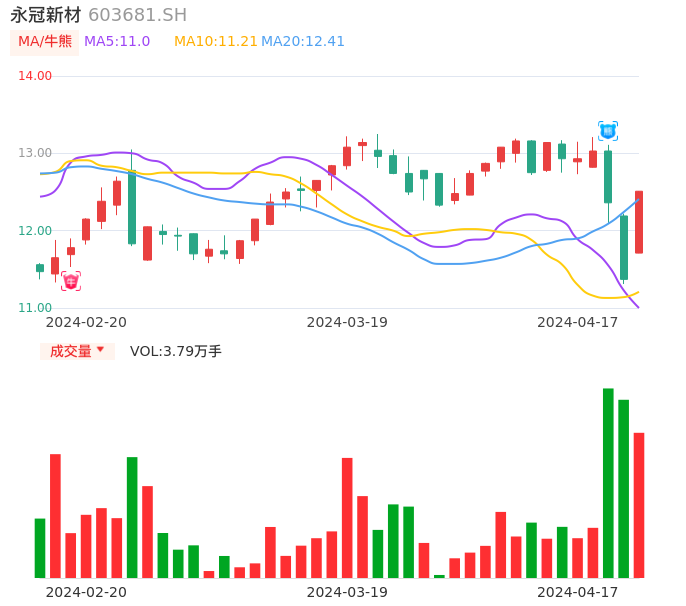Click the 2024-04-17 date under price chart
This screenshot has height=606, width=686.
tap(578, 322)
